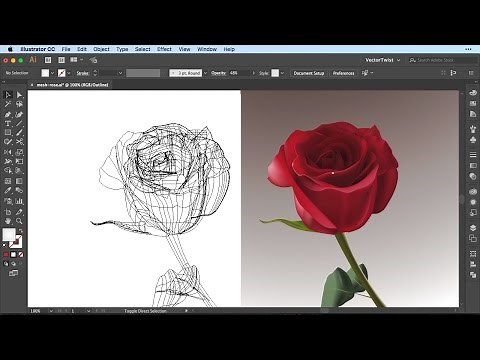Activate the Zoom magnifier tool

(x=19, y=221)
